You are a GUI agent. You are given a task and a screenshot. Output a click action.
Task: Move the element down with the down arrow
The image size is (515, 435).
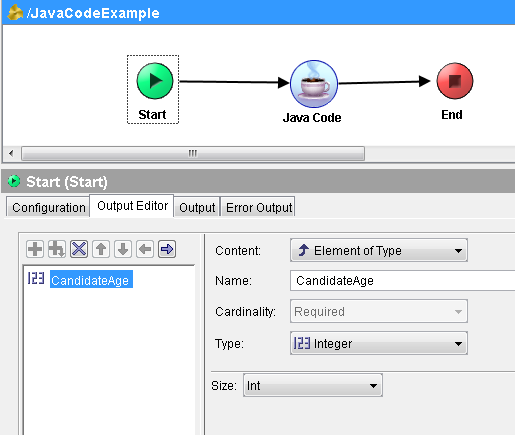pos(123,249)
